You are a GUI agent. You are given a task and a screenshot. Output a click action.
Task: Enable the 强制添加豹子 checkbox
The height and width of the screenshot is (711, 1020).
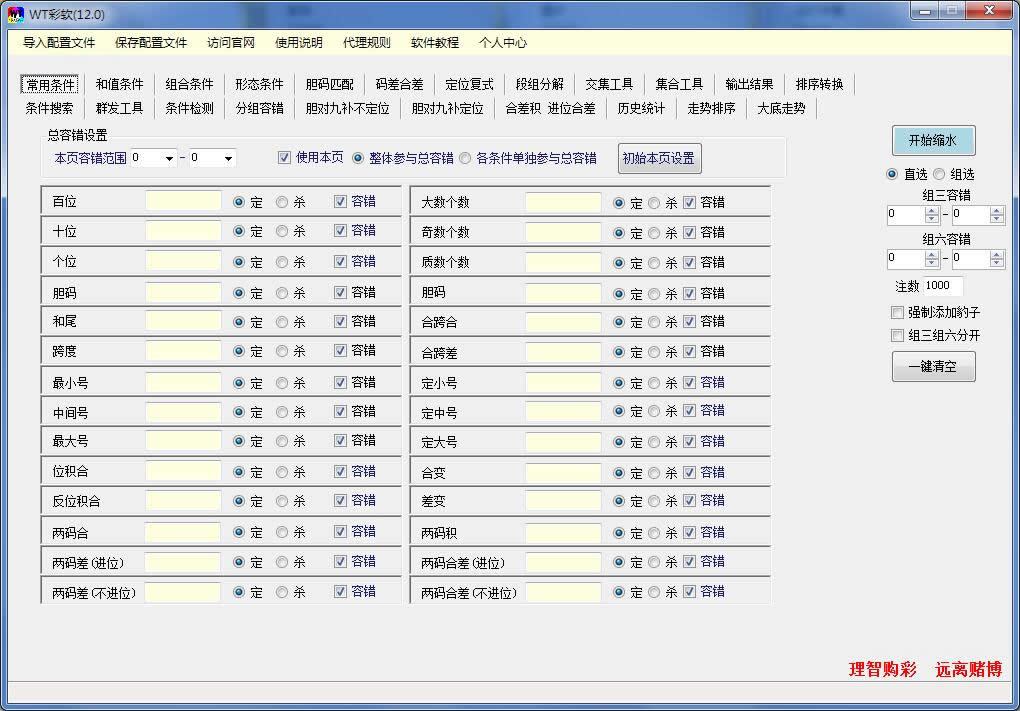pos(896,313)
